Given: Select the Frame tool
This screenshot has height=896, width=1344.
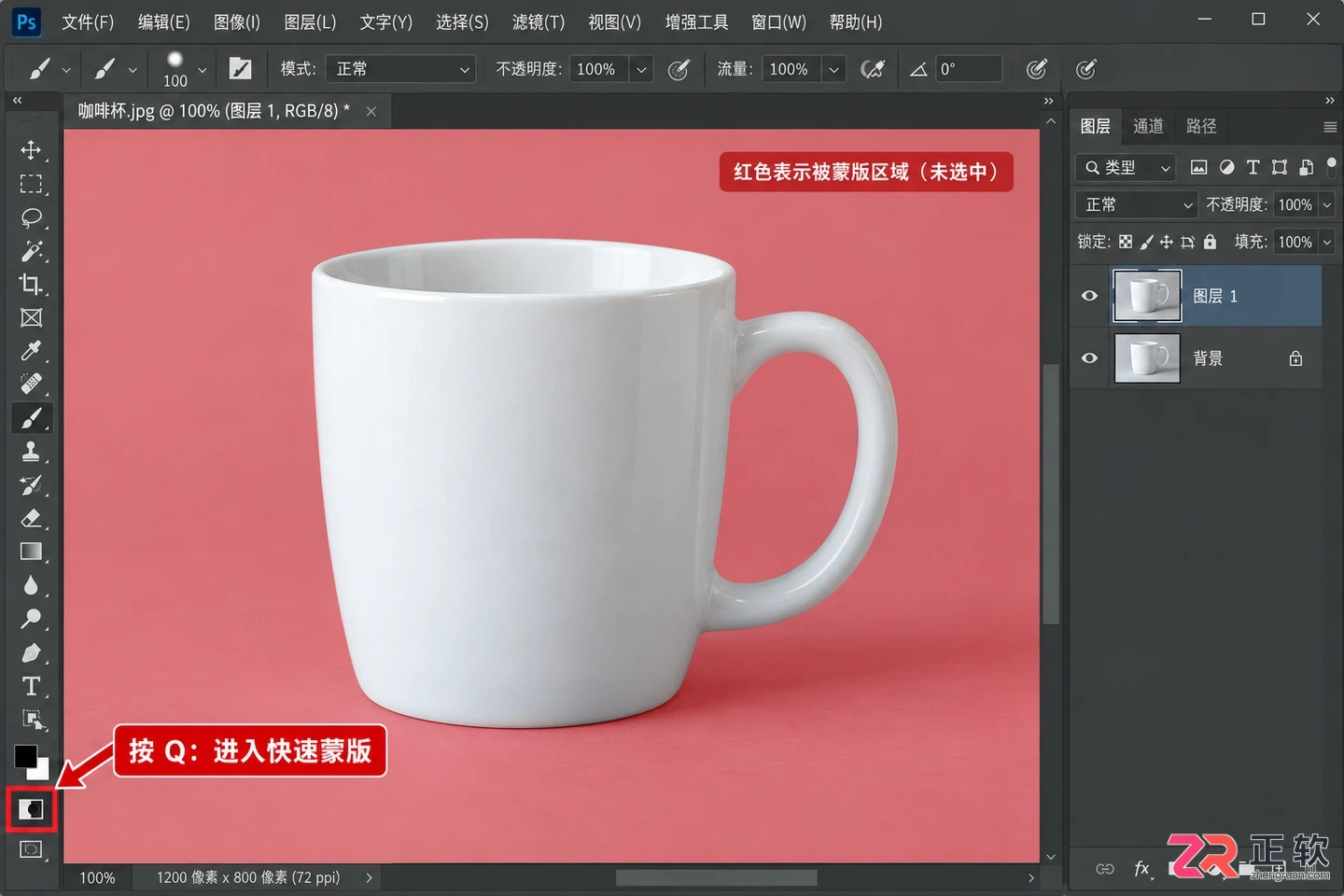Looking at the screenshot, I should tap(31, 318).
